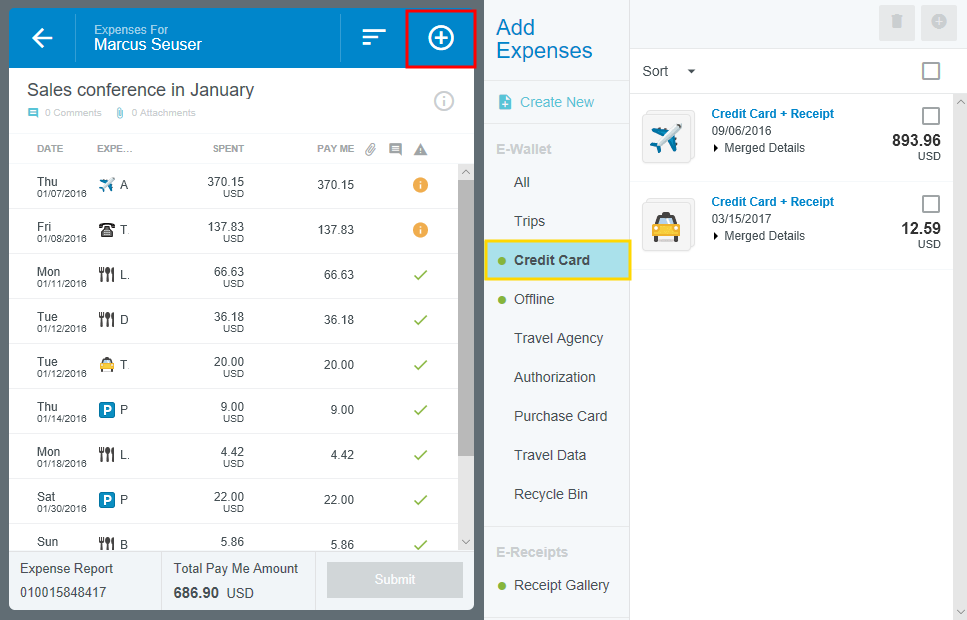Click the Create New link

coord(556,102)
